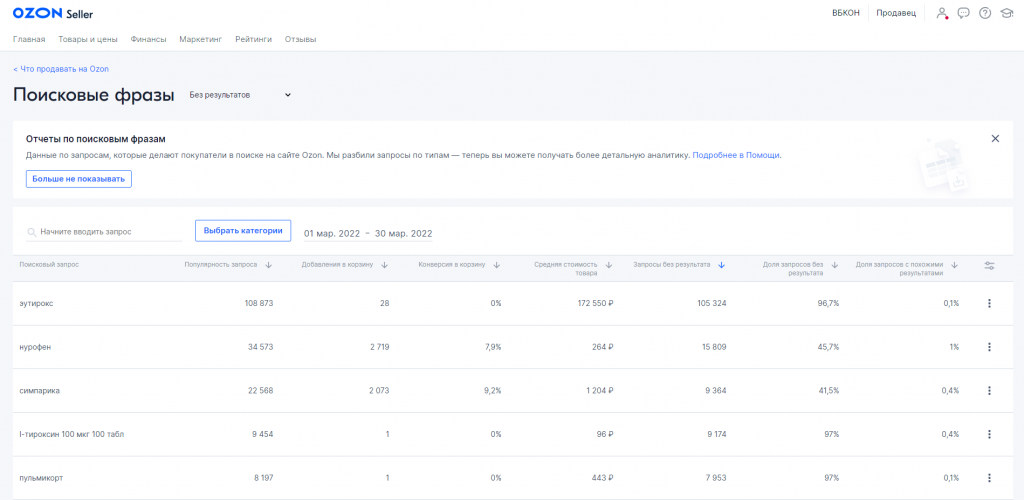
Task: Select l-тироксин 100 мкг 100 табл cell
Action: (72, 434)
